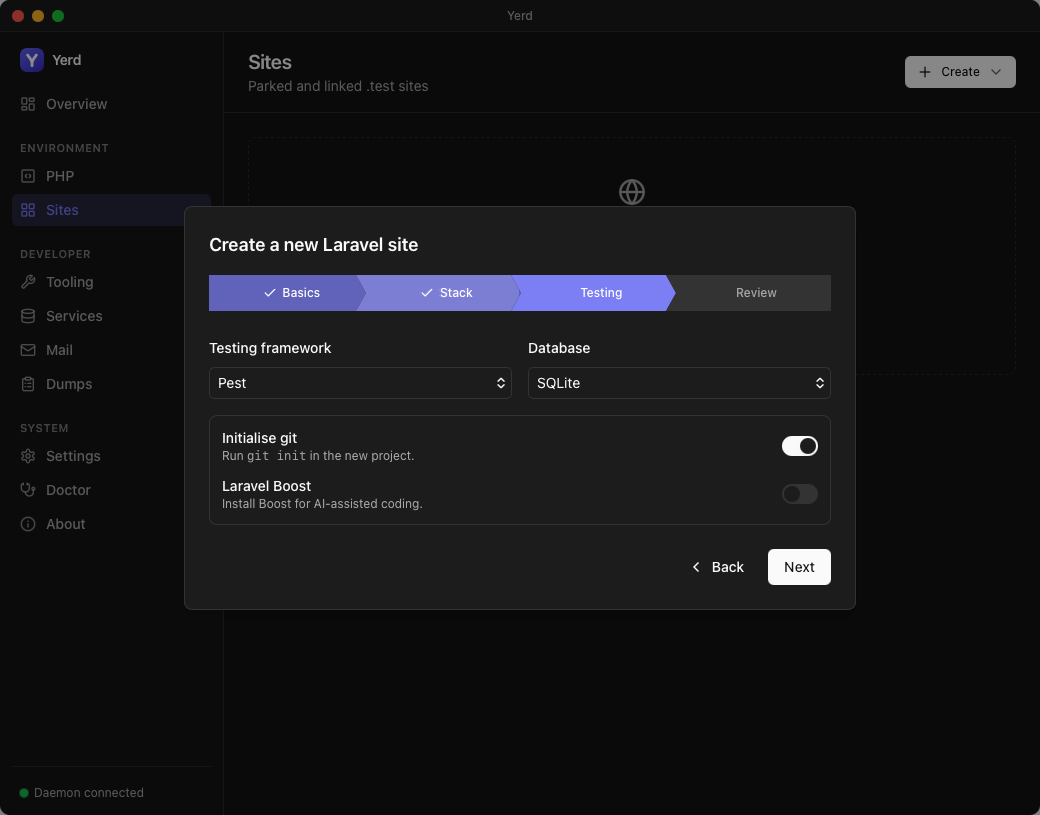Click the Next button
1040x815 pixels.
799,567
